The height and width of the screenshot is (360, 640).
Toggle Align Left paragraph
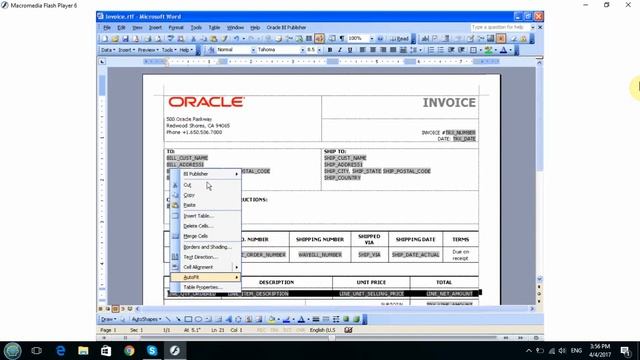point(362,50)
